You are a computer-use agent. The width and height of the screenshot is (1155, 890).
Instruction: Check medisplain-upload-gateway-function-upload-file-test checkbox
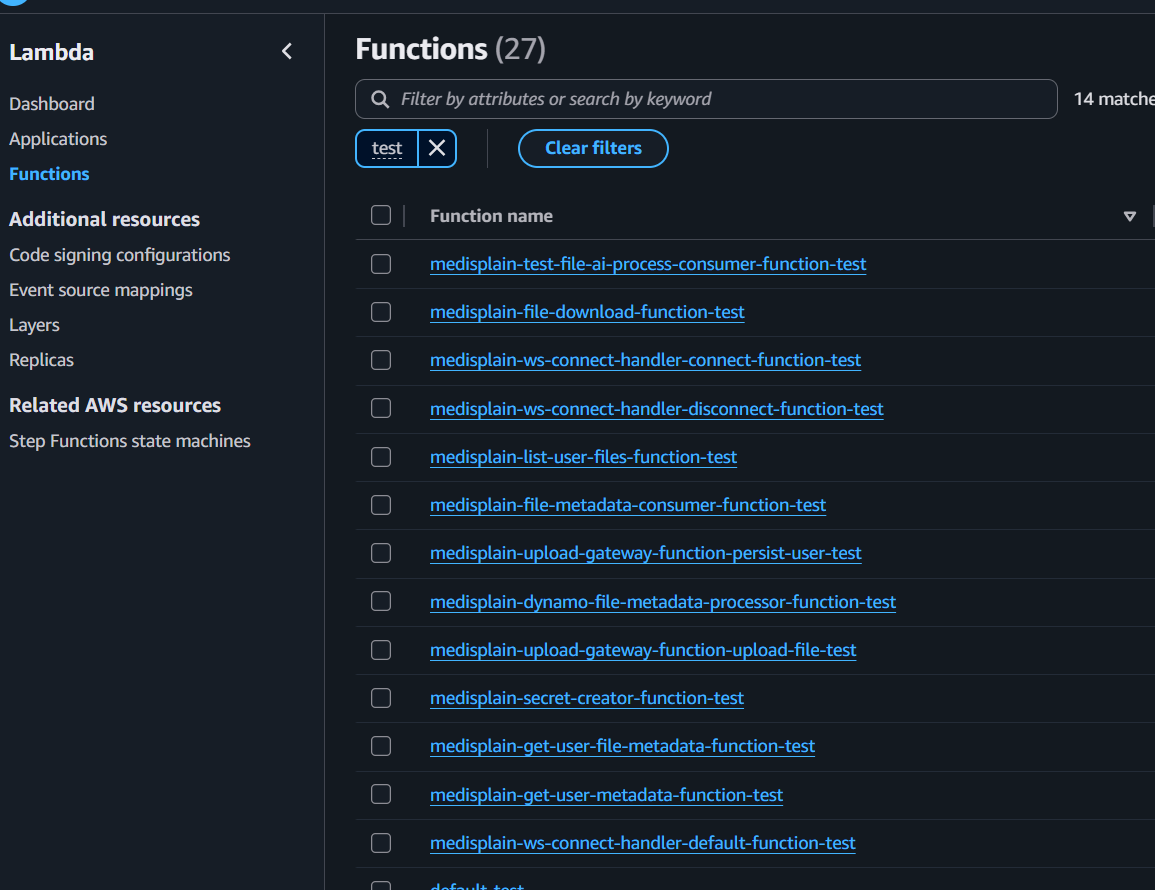point(381,650)
